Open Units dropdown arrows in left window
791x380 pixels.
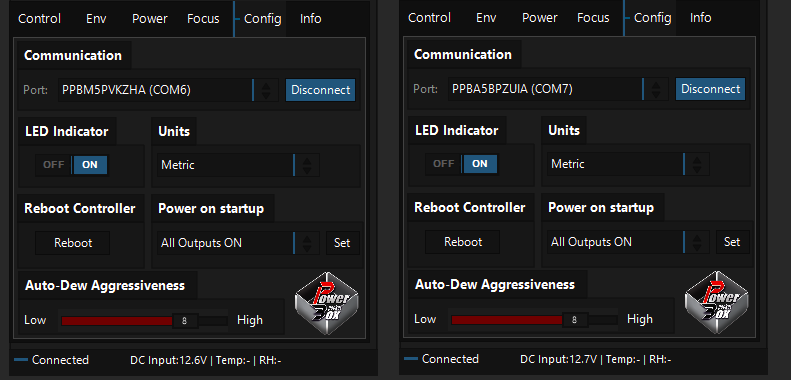click(x=307, y=165)
